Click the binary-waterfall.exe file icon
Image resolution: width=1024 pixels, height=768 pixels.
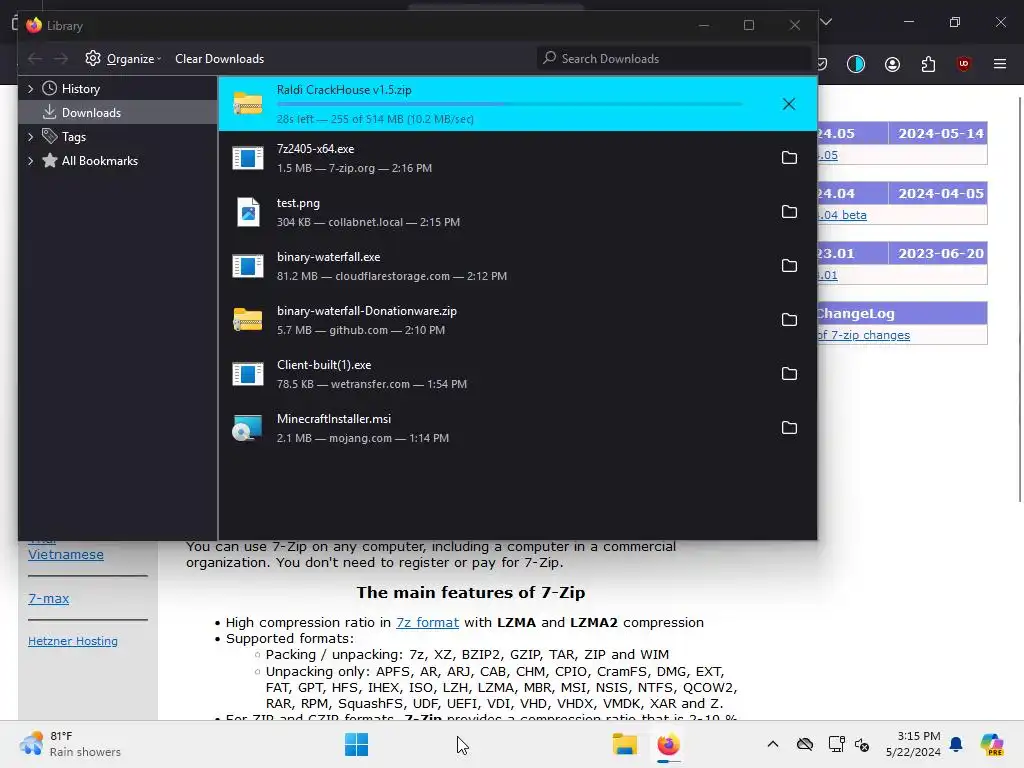pos(248,266)
